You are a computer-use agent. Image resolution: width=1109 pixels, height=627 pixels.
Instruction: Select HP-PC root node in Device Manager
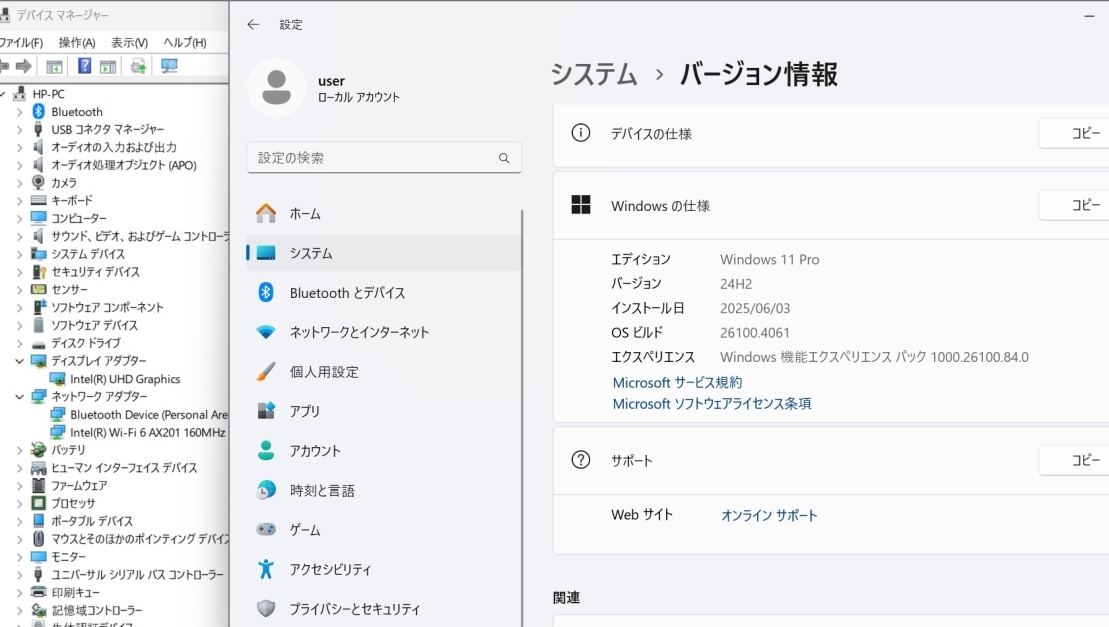click(x=48, y=94)
